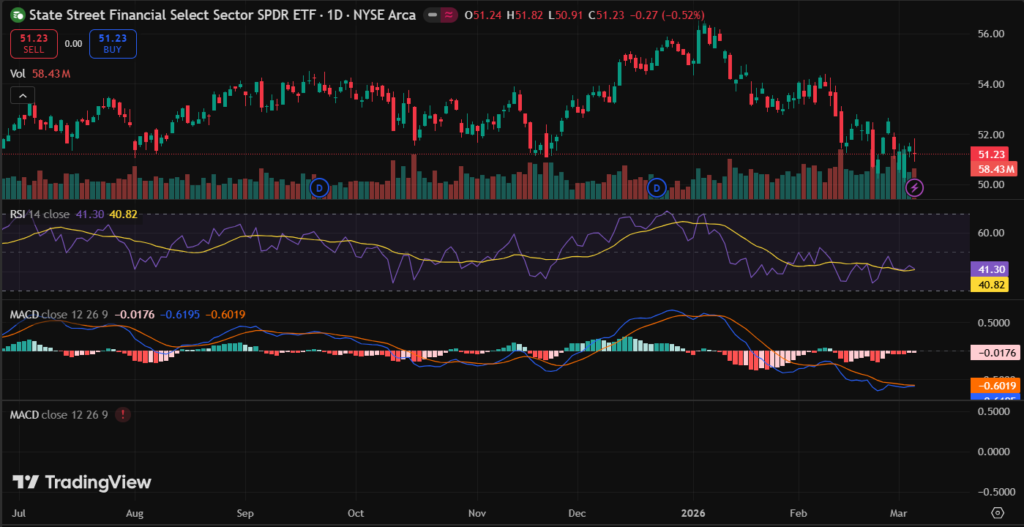The image size is (1024, 527).
Task: Toggle the gray dash pill beside NYSE Arca
Action: coord(430,16)
